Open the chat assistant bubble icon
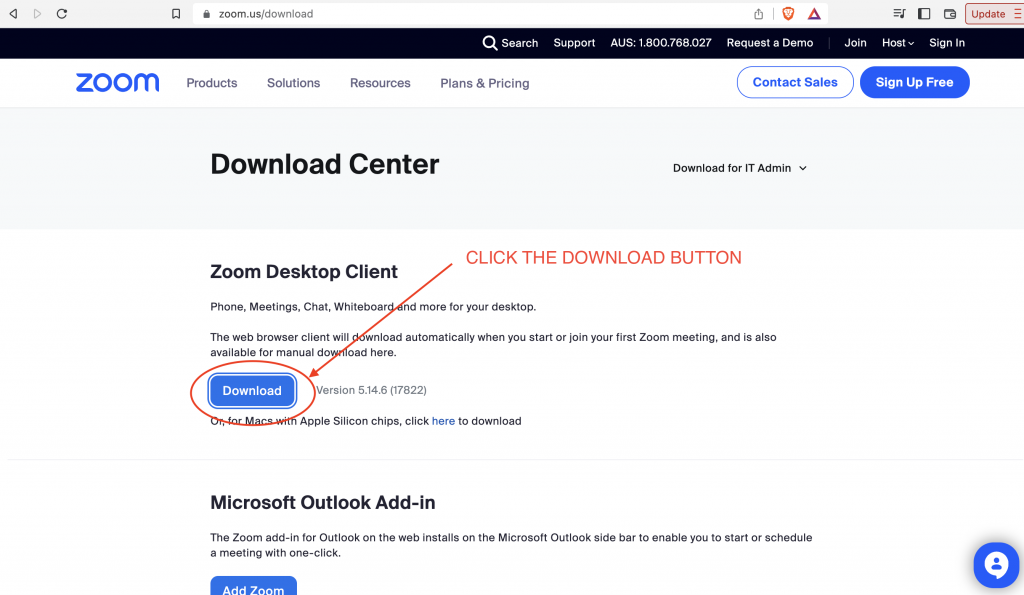The image size is (1024, 595). 996,565
